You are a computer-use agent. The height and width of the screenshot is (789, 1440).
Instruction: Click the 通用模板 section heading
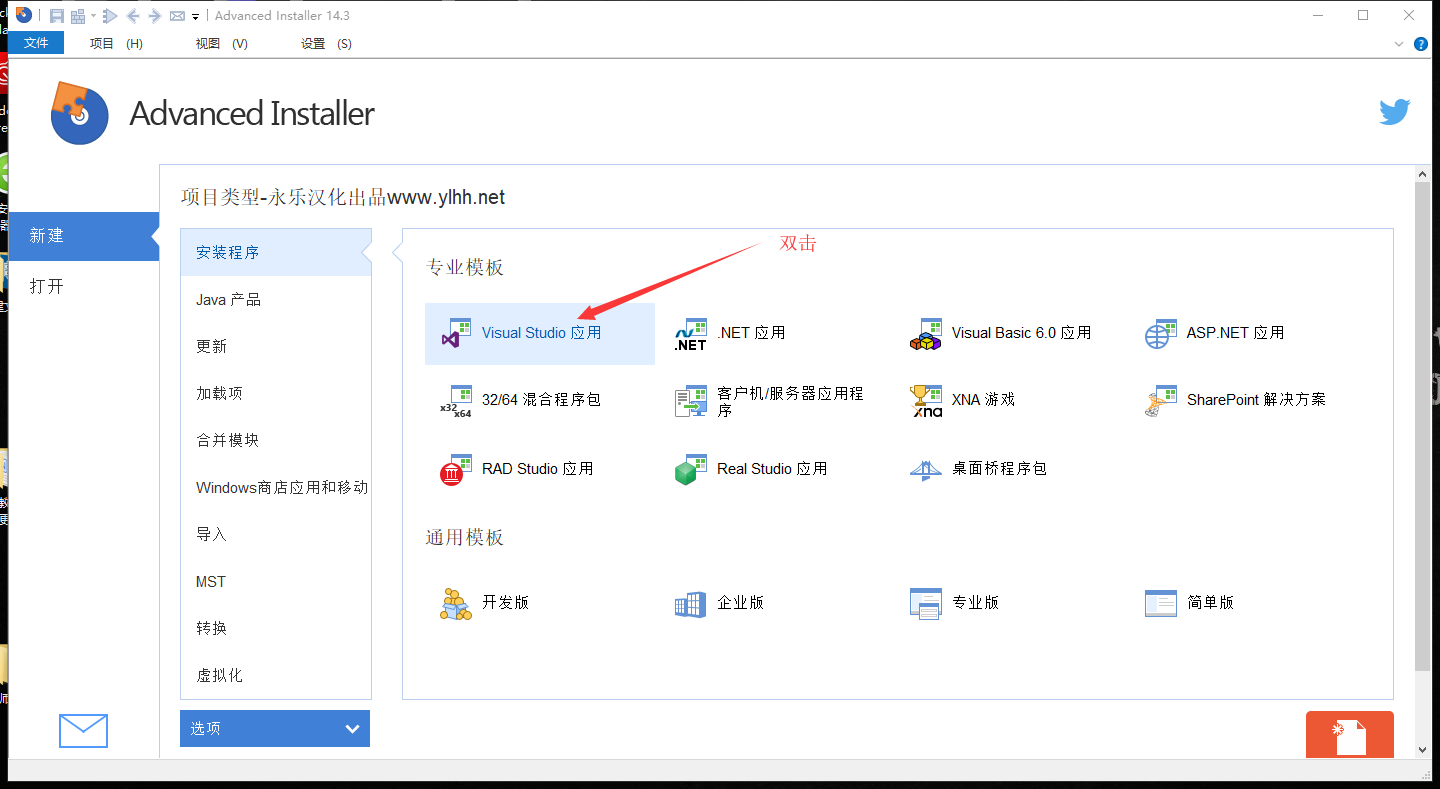pos(465,537)
